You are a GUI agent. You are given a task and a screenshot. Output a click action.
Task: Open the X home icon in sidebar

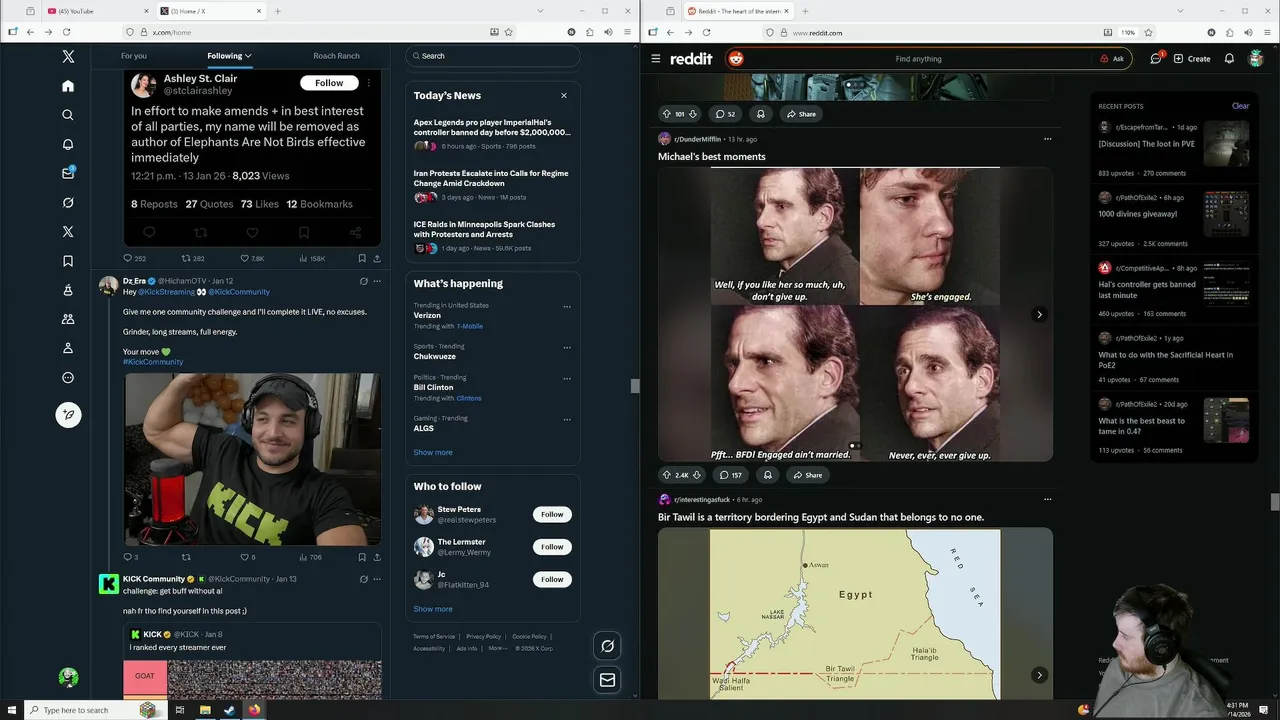click(68, 86)
